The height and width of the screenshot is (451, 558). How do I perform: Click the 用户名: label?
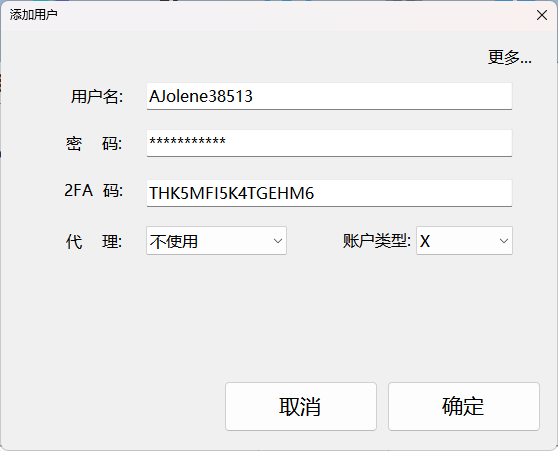(97, 96)
